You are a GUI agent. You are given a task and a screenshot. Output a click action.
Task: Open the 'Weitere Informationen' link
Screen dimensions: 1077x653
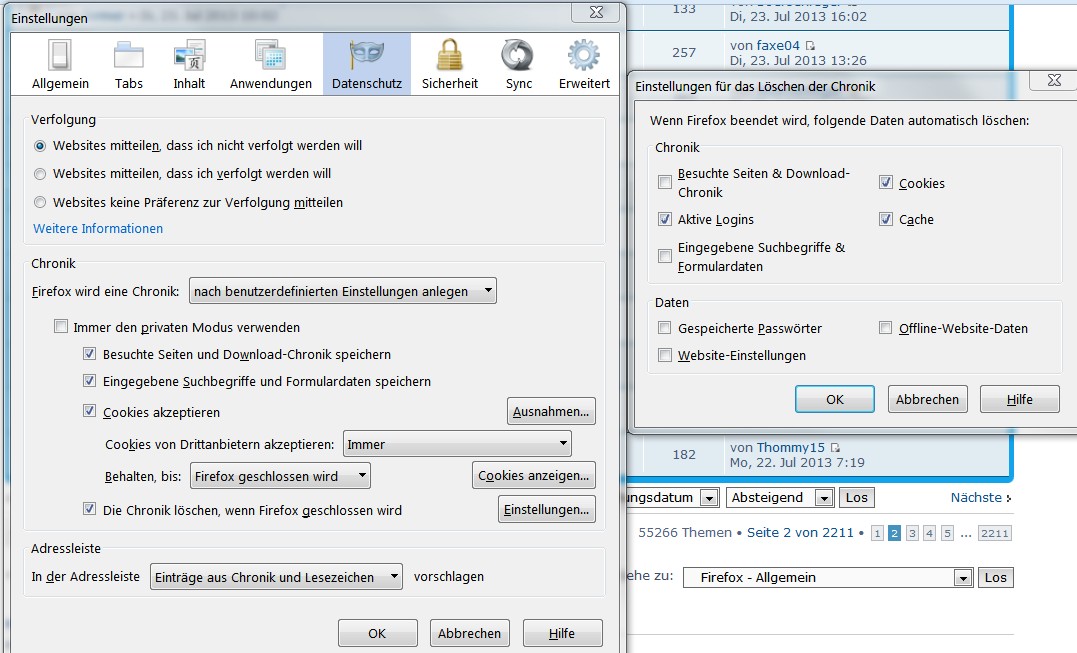(x=98, y=229)
